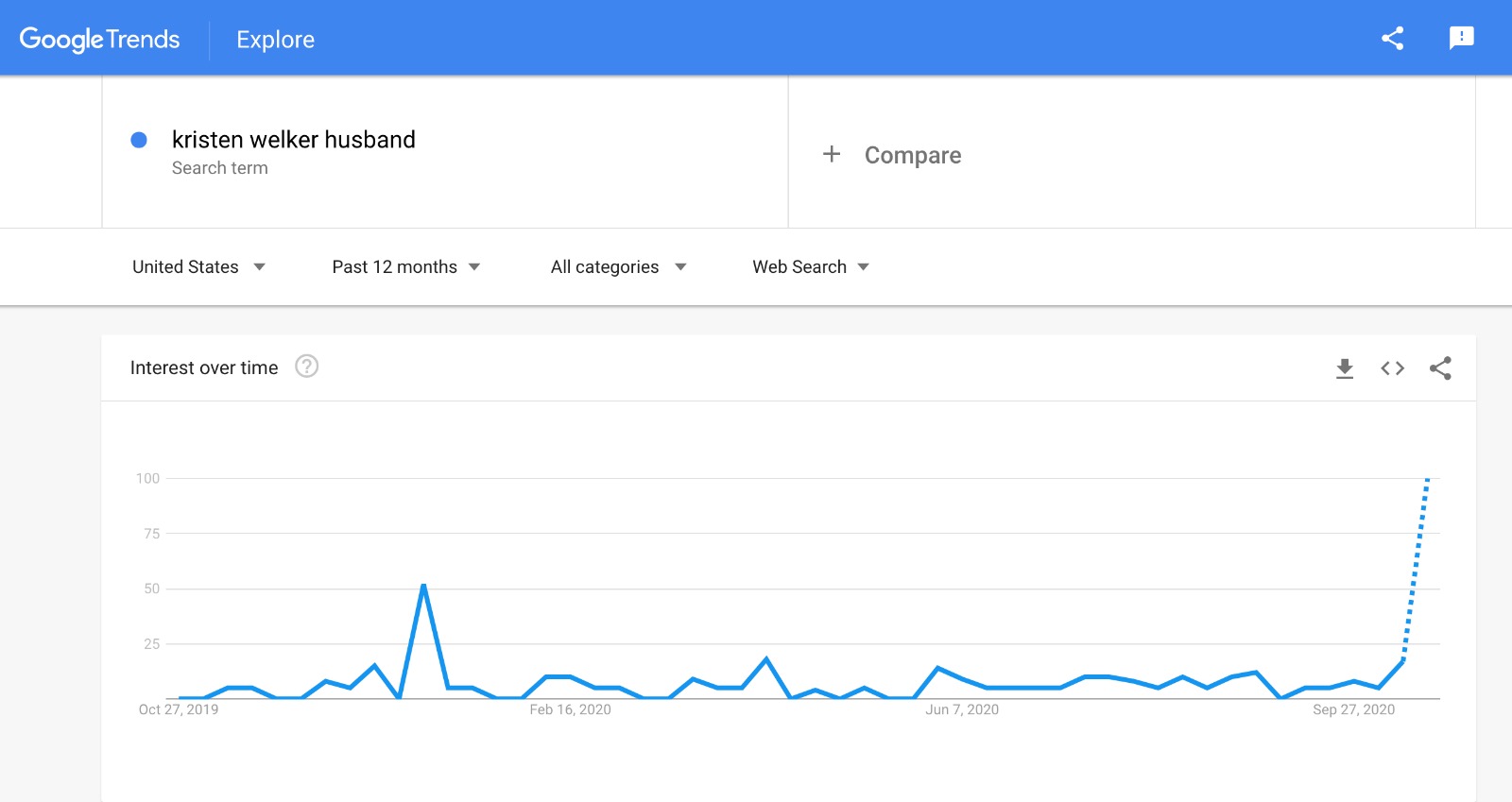Click the header share icon

pos(1392,38)
